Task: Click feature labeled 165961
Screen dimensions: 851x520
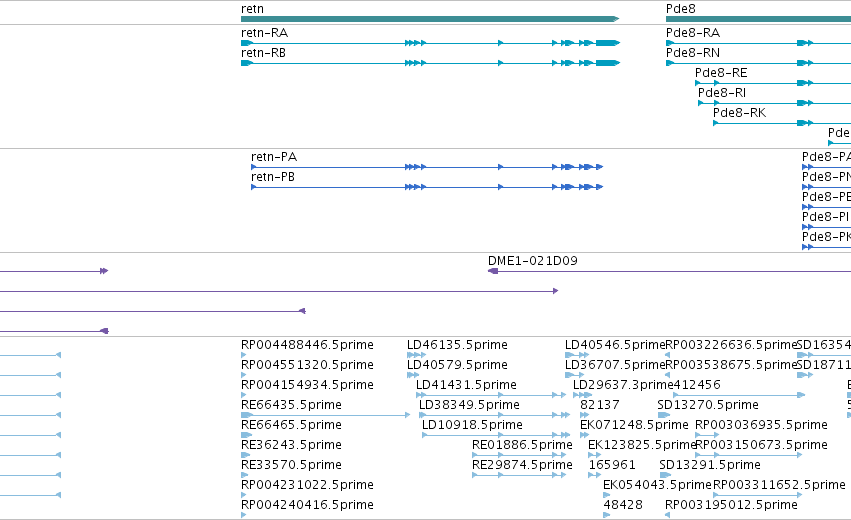Action: [x=612, y=465]
